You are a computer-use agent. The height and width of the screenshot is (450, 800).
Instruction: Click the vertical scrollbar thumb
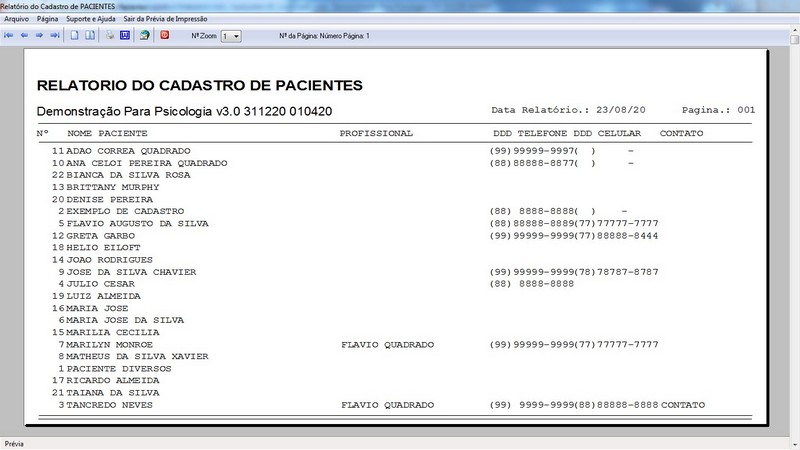[x=795, y=39]
